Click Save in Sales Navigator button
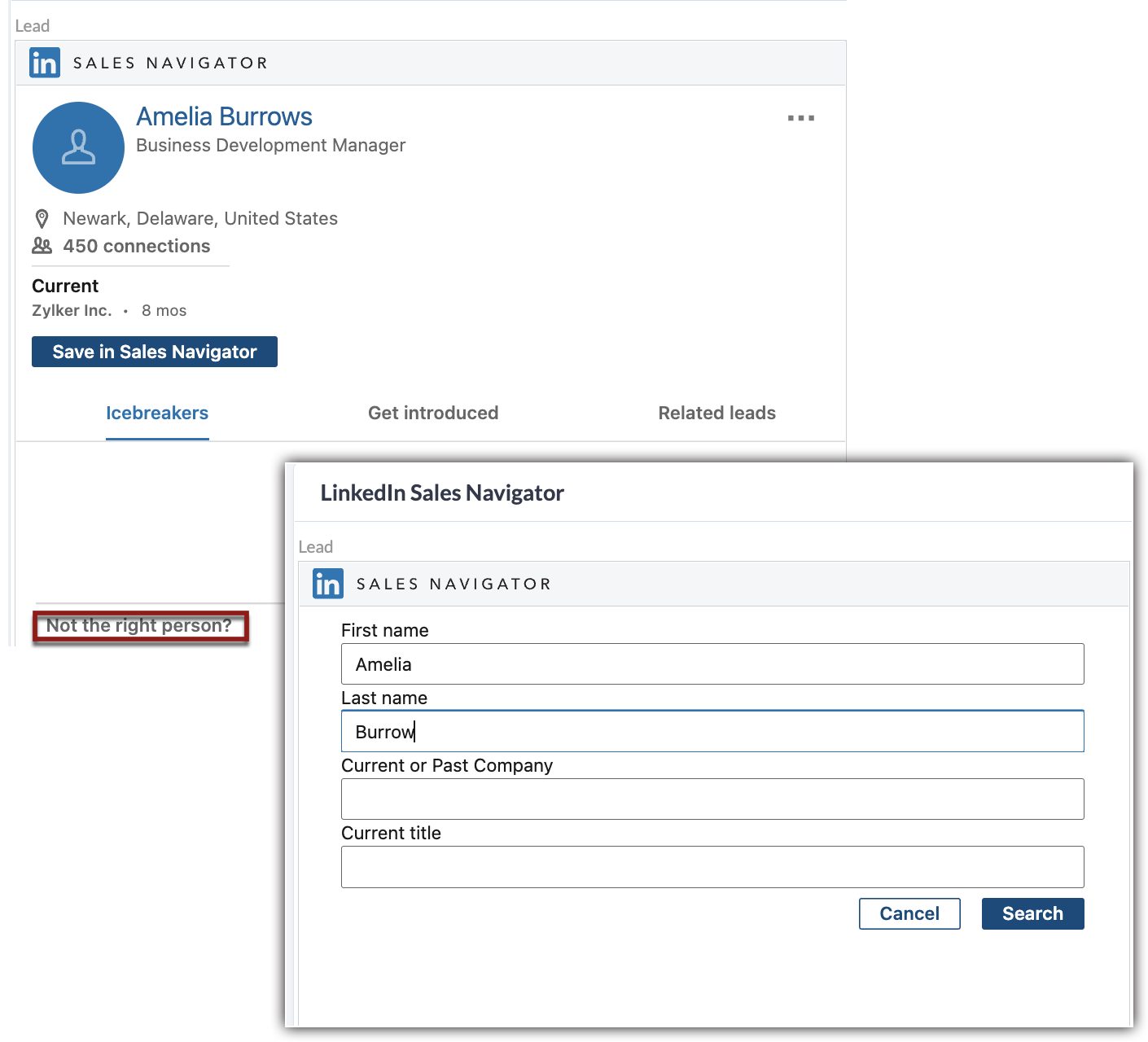Image resolution: width=1148 pixels, height=1042 pixels. [x=155, y=352]
